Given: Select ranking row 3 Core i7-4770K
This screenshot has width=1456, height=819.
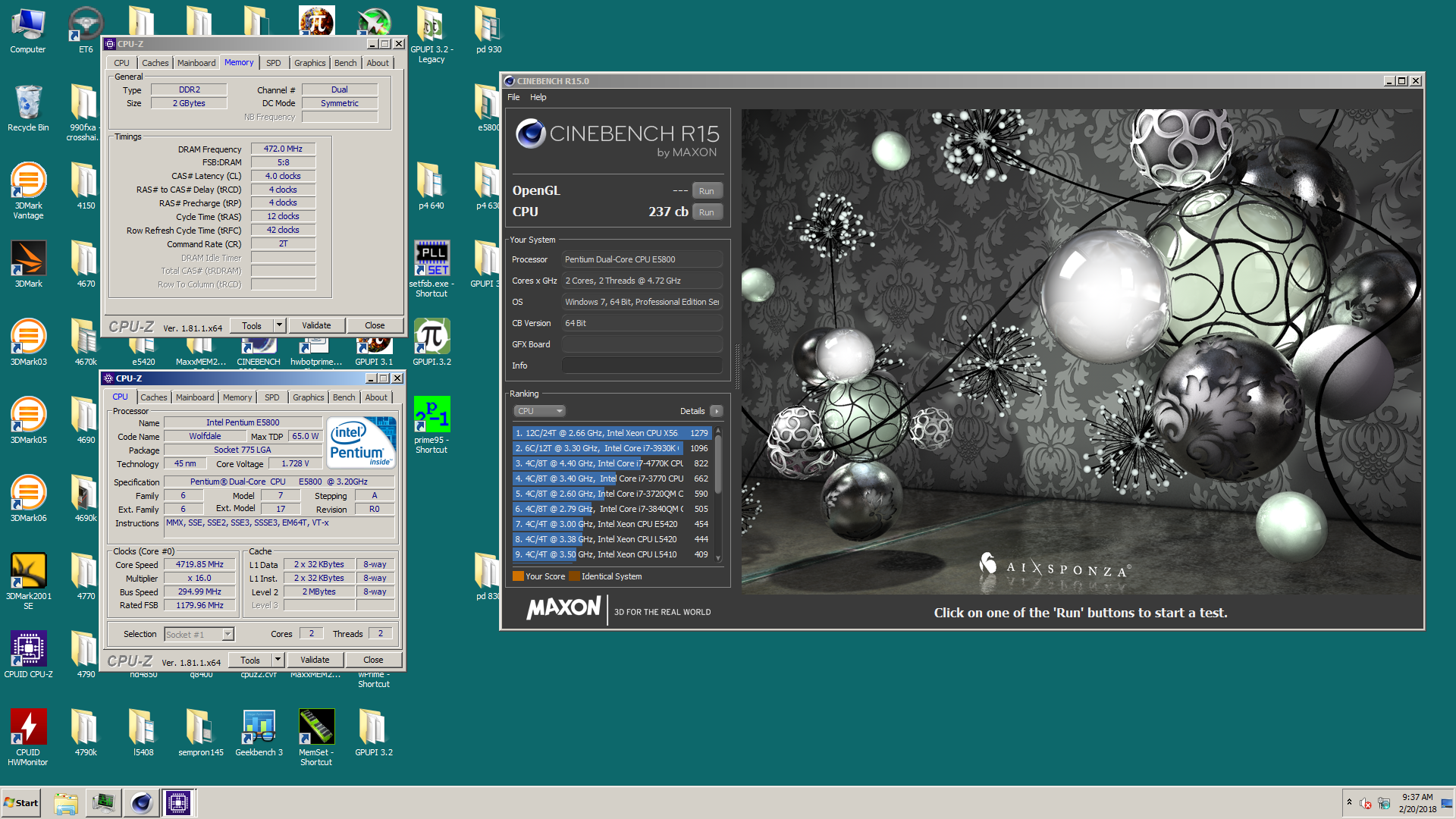Looking at the screenshot, I should coord(612,463).
